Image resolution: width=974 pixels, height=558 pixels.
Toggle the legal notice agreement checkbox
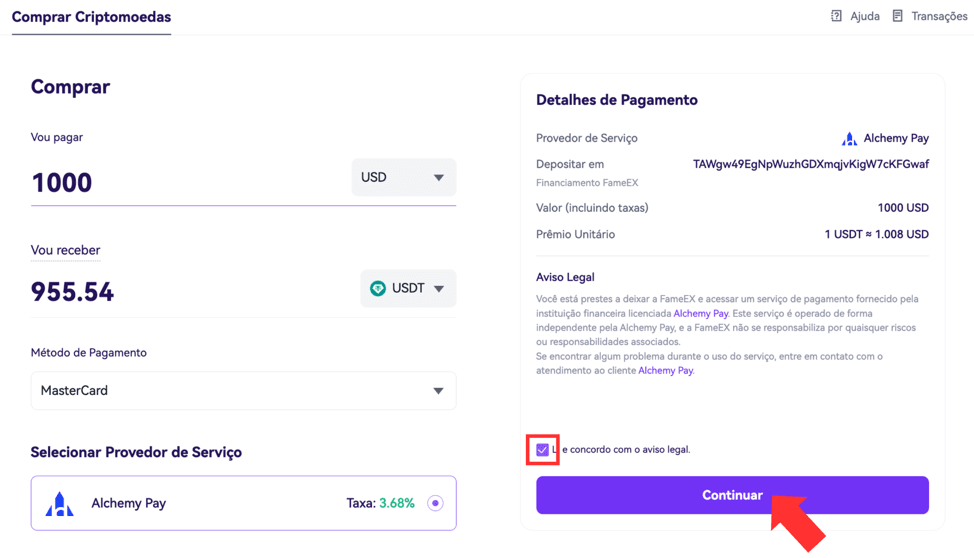542,449
